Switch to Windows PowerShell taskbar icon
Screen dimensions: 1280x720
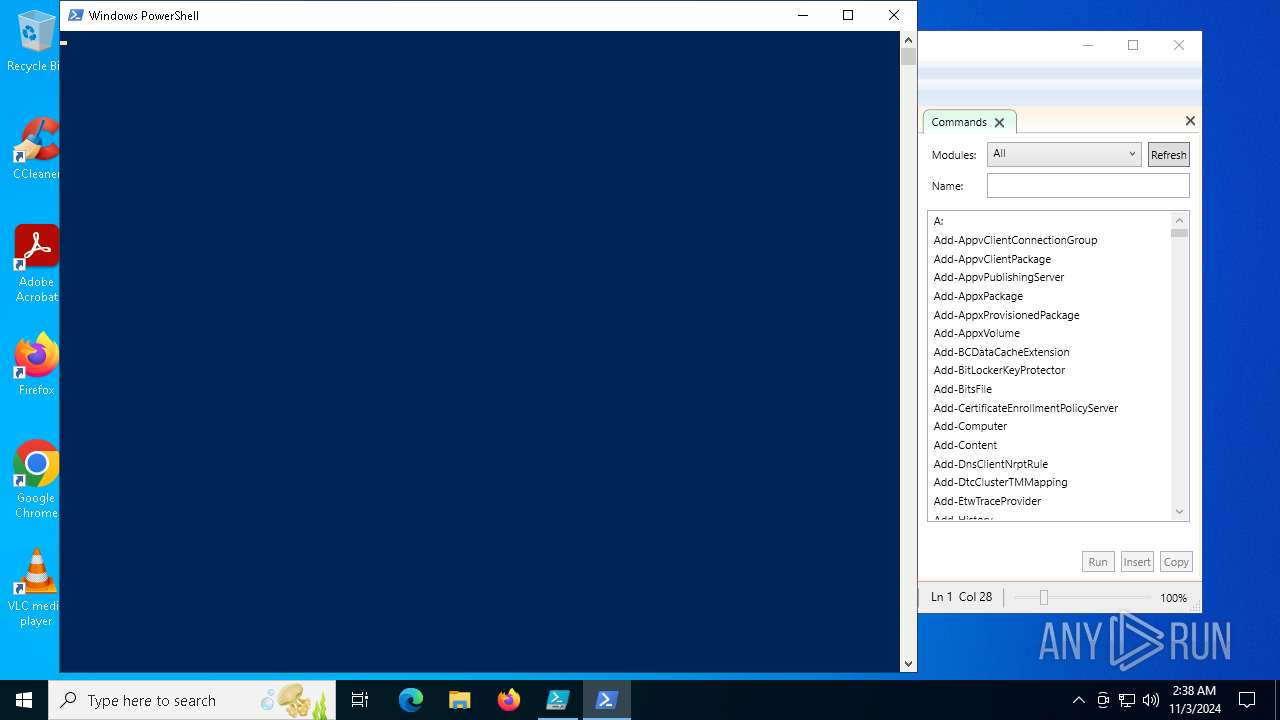point(606,700)
